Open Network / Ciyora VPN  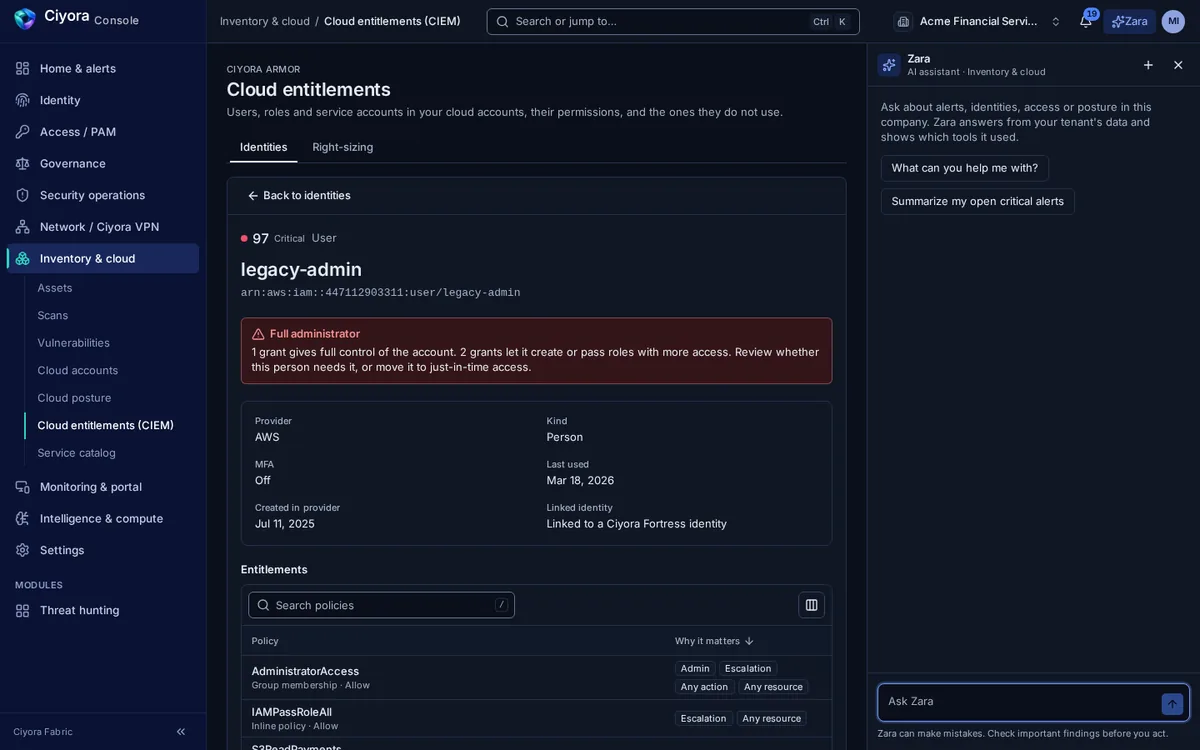click(x=103, y=227)
